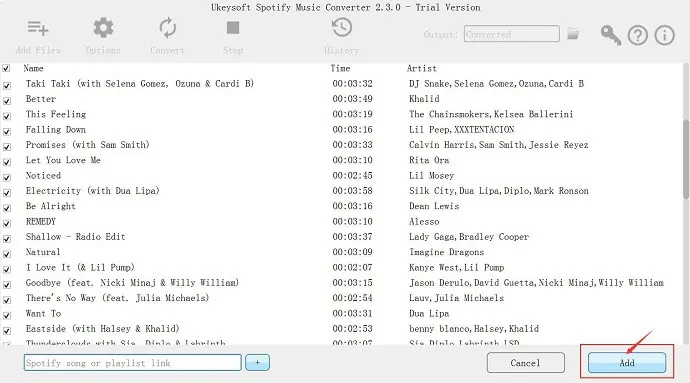Select the song name Natural
The height and width of the screenshot is (383, 690).
(43, 252)
